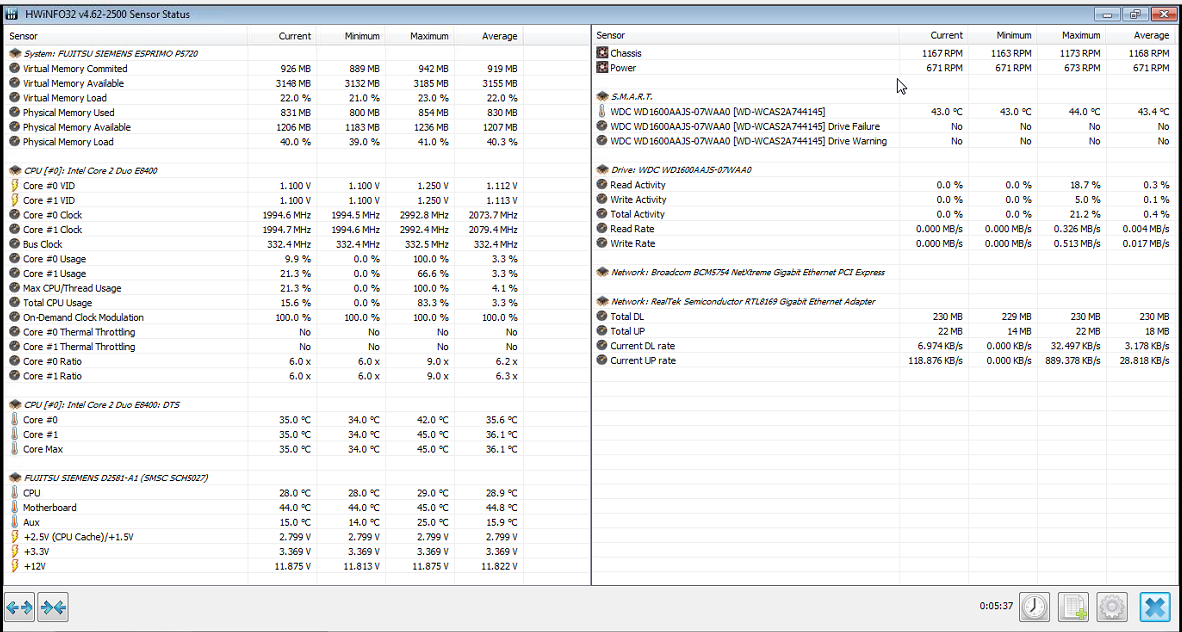The width and height of the screenshot is (1182, 632).
Task: Click the Chassis fan icon
Action: click(x=602, y=54)
